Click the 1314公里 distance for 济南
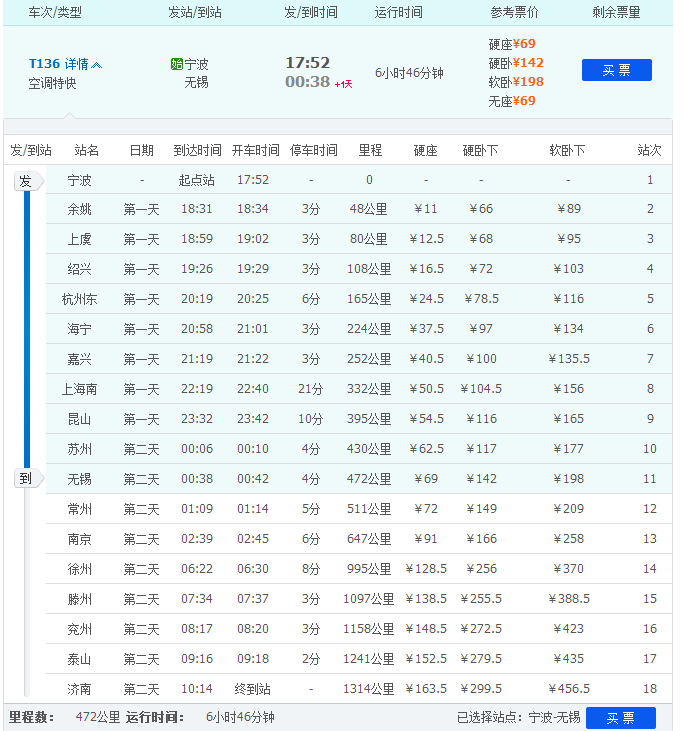This screenshot has width=683, height=731. [x=368, y=689]
